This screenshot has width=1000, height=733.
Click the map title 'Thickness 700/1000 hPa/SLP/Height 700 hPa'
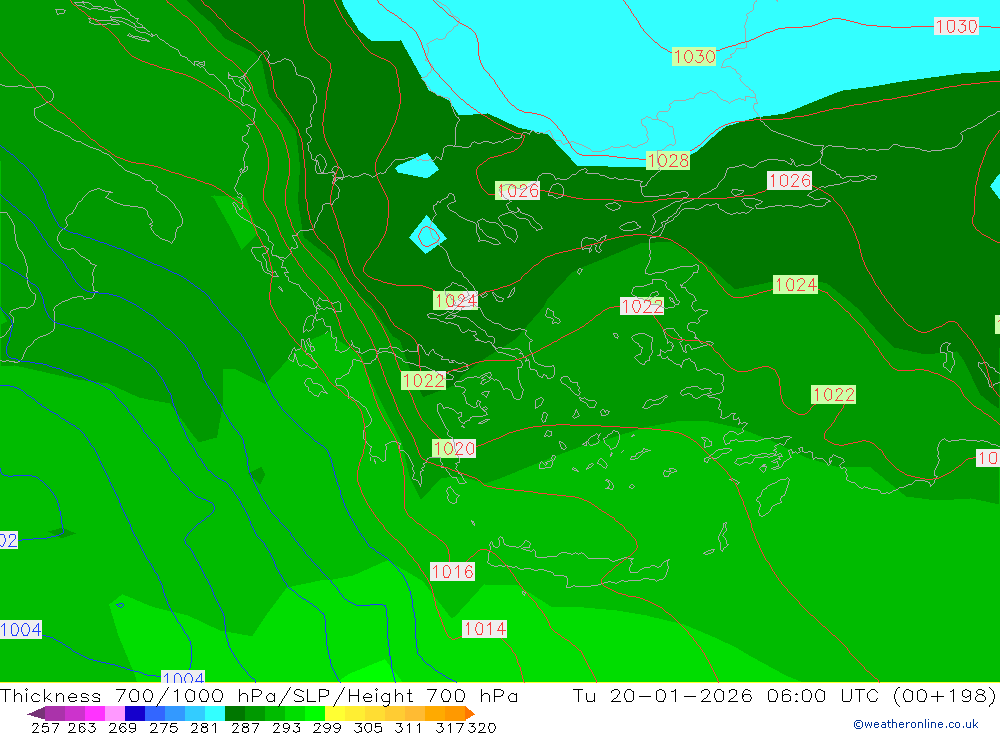(259, 695)
